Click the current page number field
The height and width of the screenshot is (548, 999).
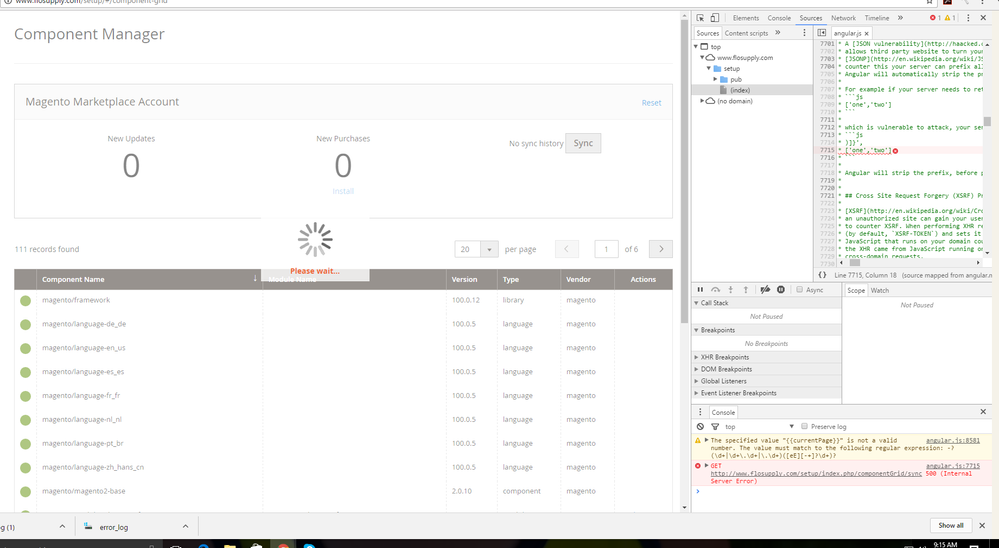(x=605, y=249)
